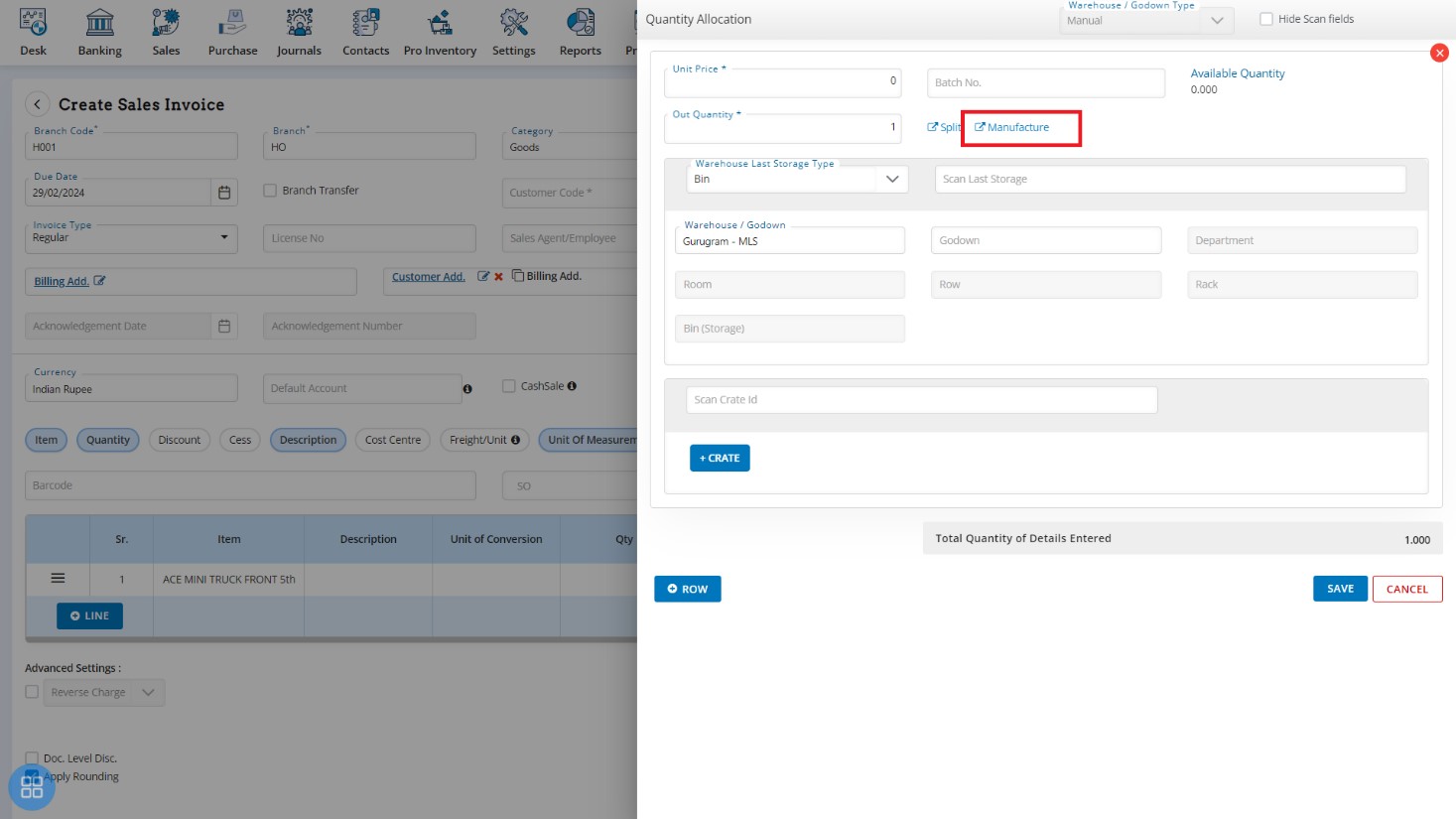Viewport: 1456px width, 819px height.
Task: Close the Quantity Allocation row with red X
Action: pos(1439,53)
